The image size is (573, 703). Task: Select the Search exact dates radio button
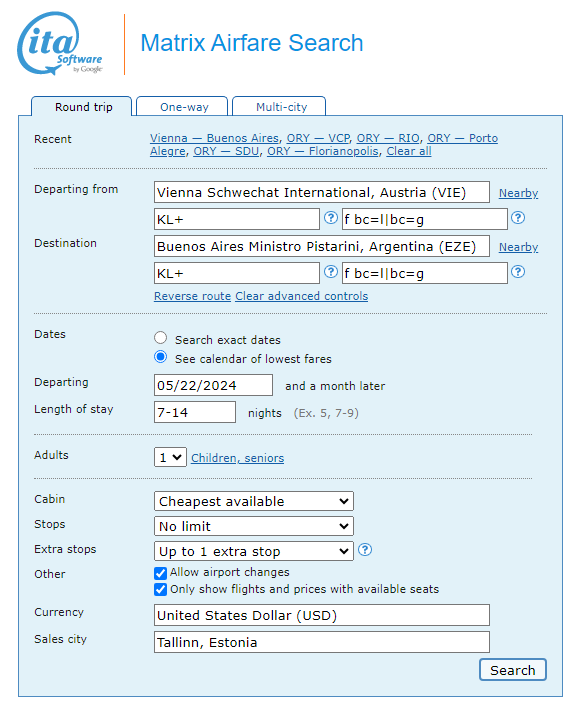(161, 338)
